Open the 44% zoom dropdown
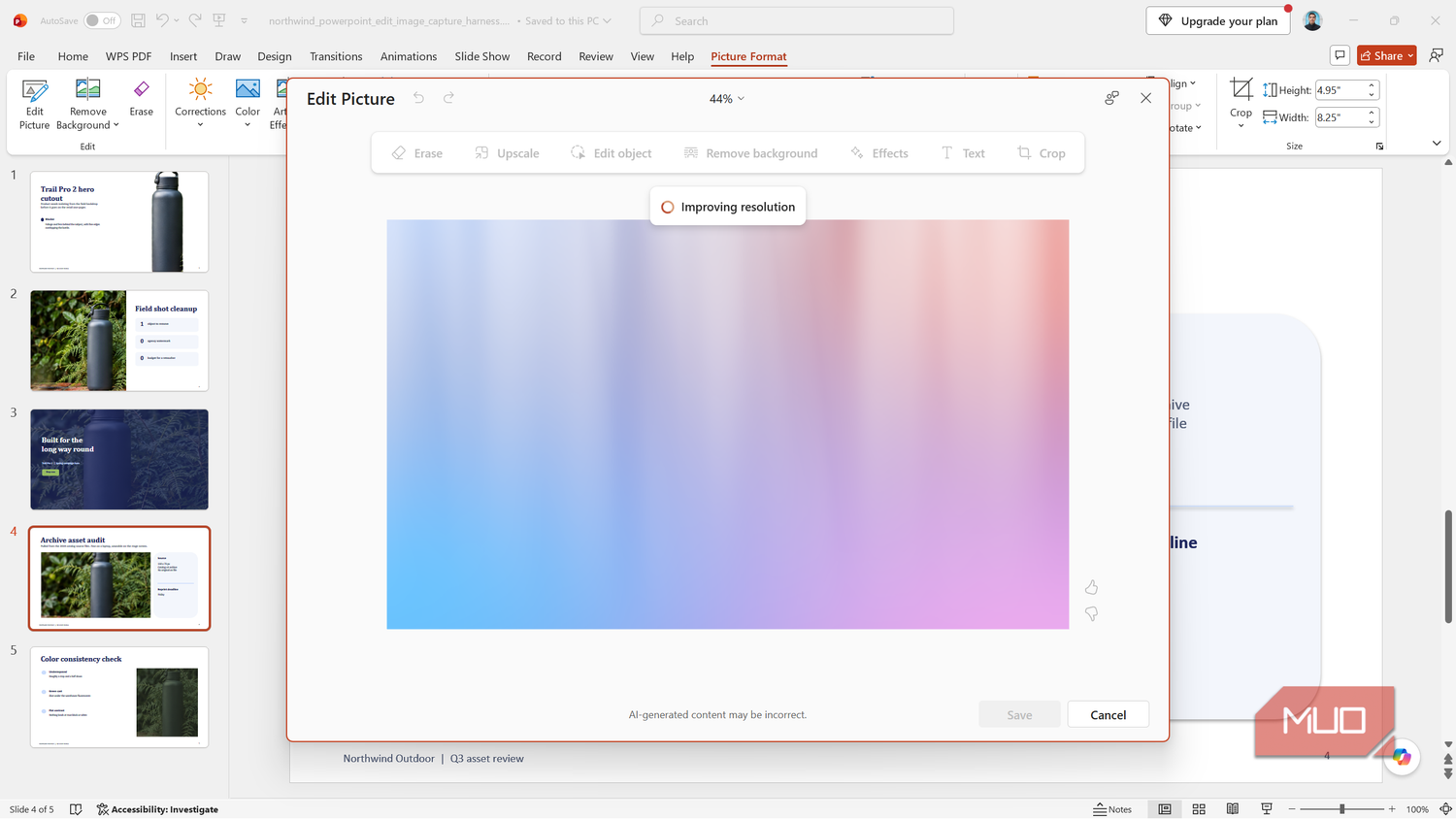Viewport: 1456px width, 819px height. click(727, 99)
